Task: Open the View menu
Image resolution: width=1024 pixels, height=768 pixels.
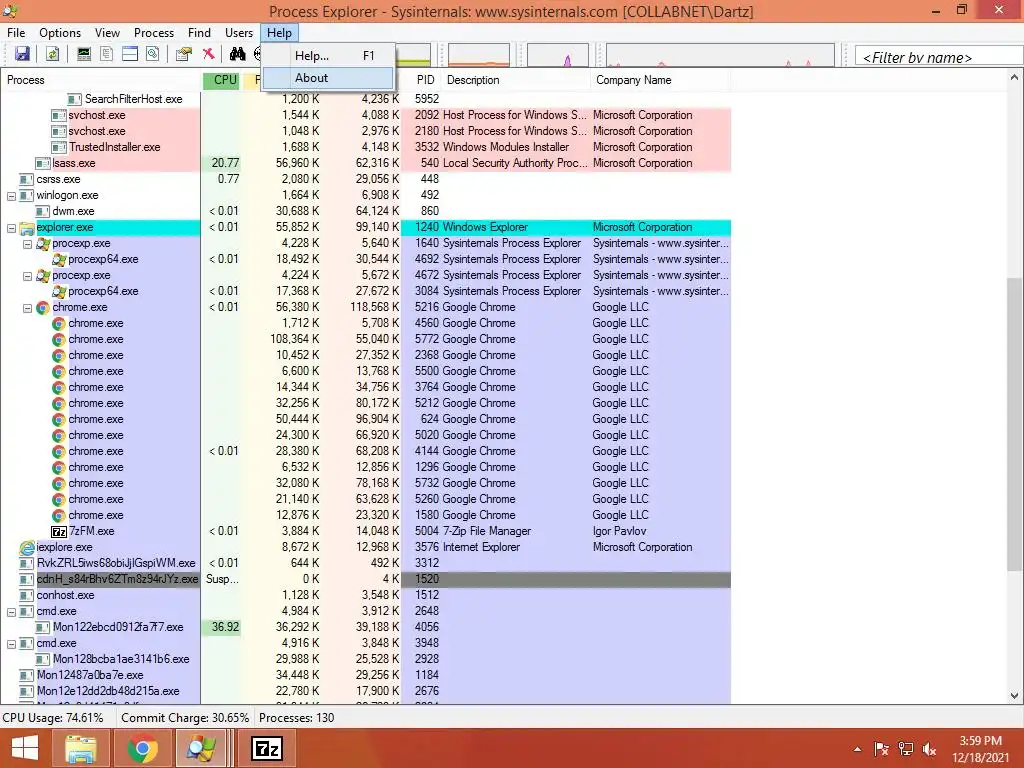Action: click(x=107, y=33)
